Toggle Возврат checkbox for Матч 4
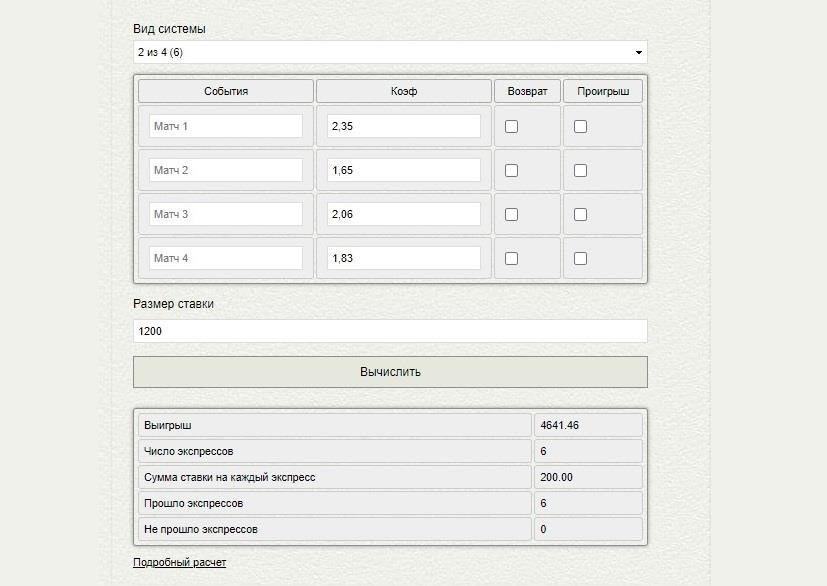827x586 pixels. coord(512,258)
